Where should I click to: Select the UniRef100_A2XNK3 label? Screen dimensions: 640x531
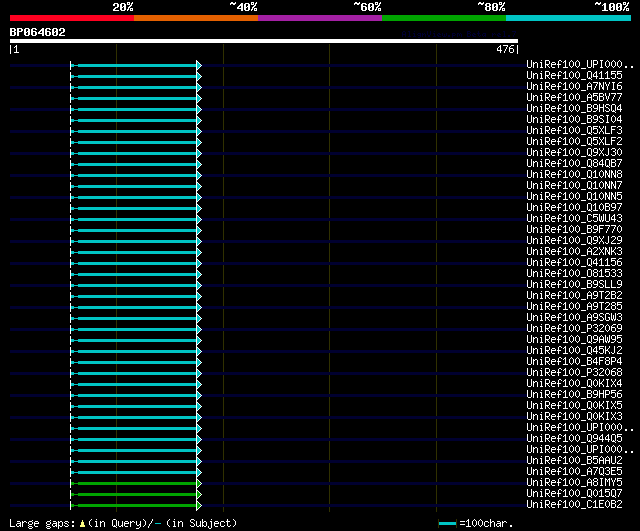coord(574,252)
